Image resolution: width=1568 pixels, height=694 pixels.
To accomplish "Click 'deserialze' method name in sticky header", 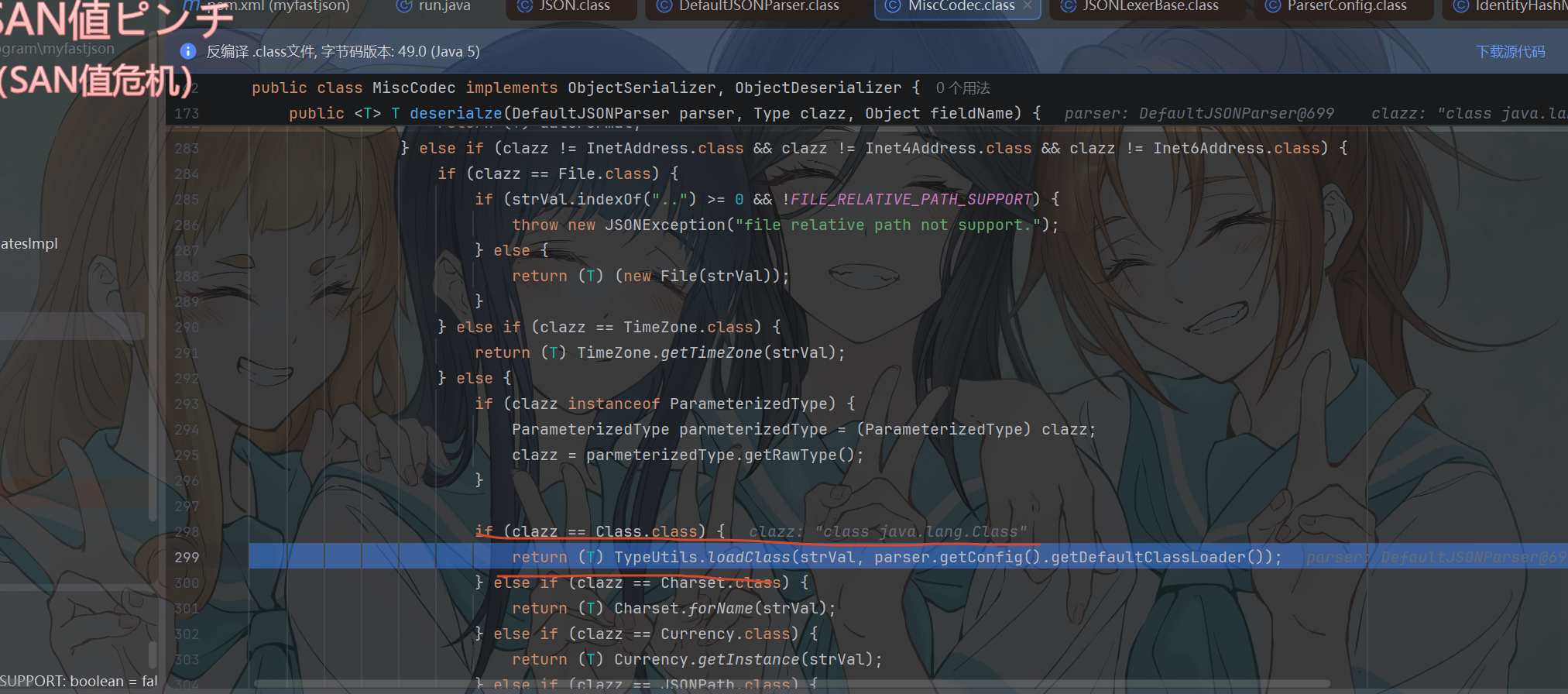I will [x=456, y=114].
